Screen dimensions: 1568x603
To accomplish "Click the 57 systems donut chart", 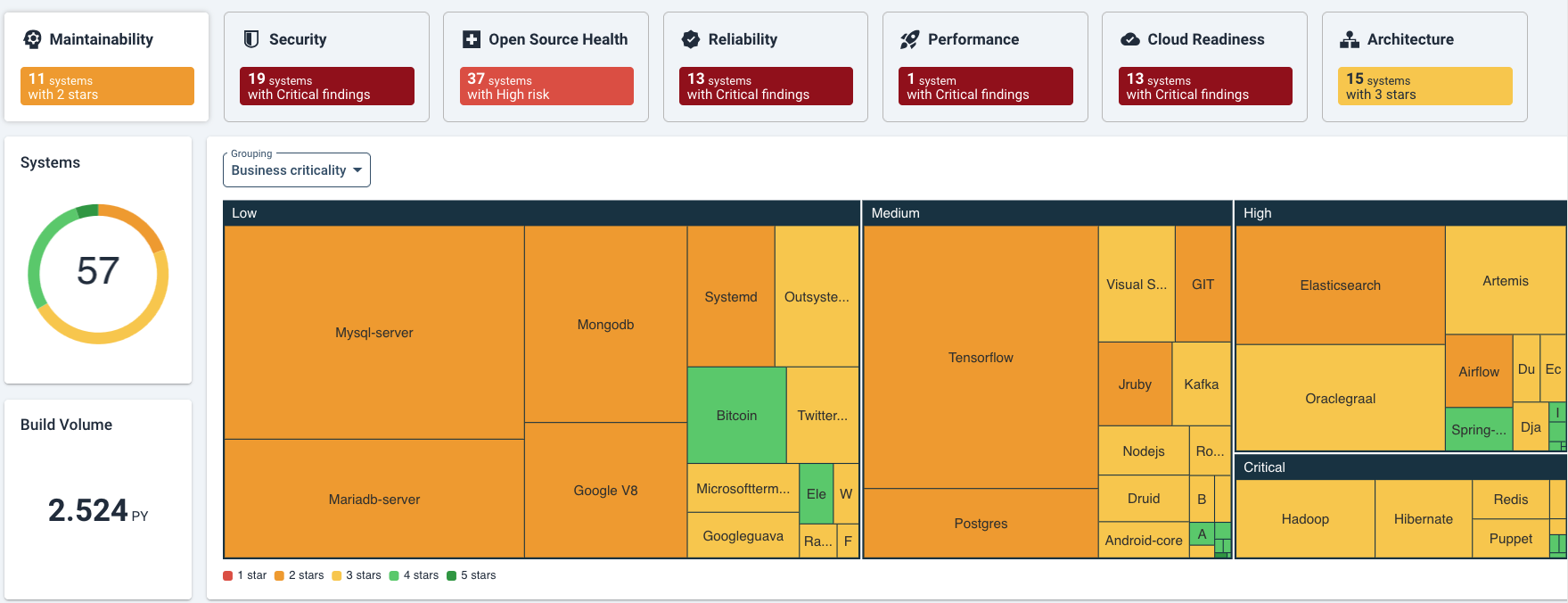I will (x=98, y=274).
